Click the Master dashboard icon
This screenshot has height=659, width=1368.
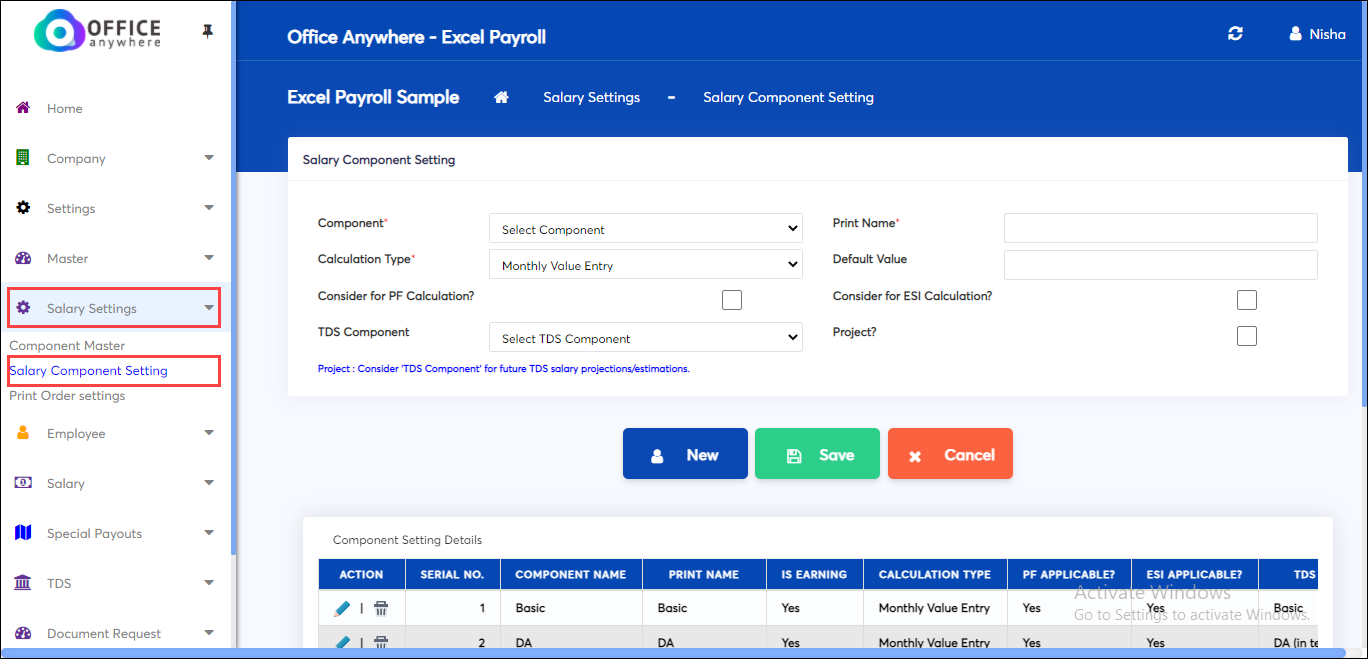tap(23, 258)
